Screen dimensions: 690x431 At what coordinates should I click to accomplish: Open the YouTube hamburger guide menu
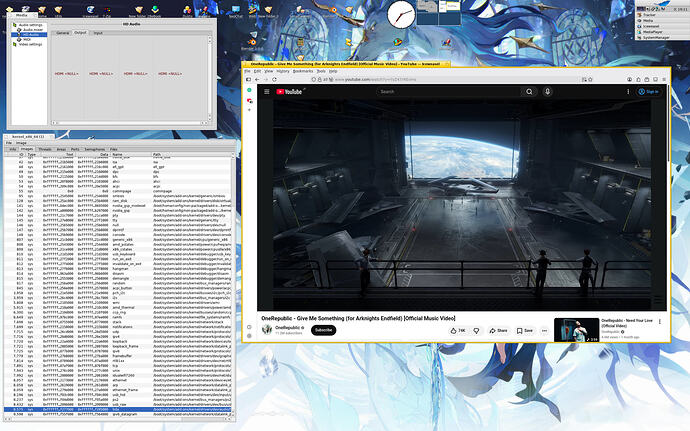coord(267,92)
